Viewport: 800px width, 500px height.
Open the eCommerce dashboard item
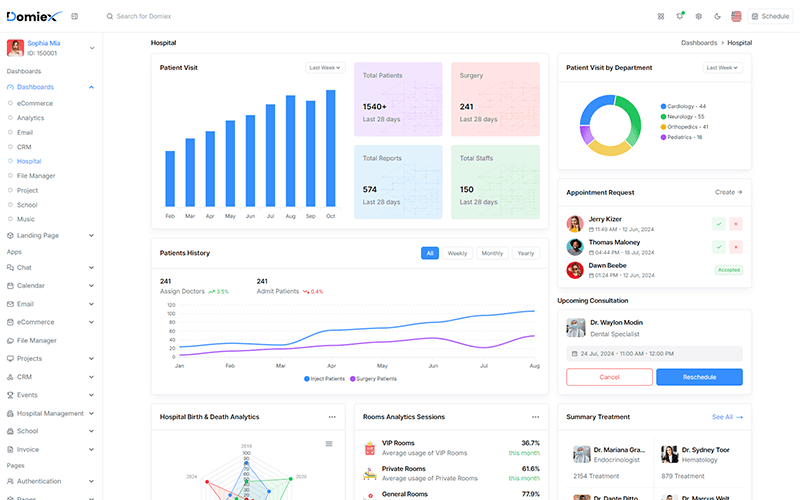tap(35, 103)
